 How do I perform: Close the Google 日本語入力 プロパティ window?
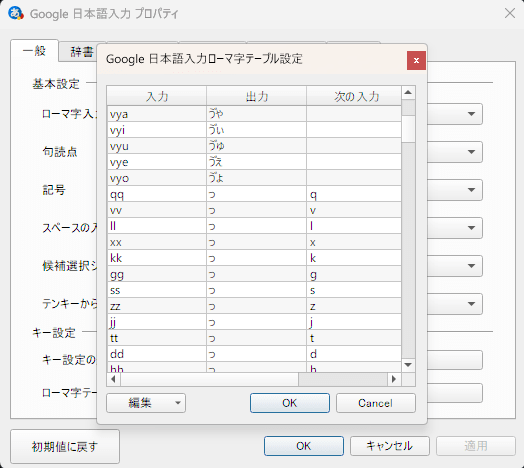pyautogui.click(x=510, y=13)
